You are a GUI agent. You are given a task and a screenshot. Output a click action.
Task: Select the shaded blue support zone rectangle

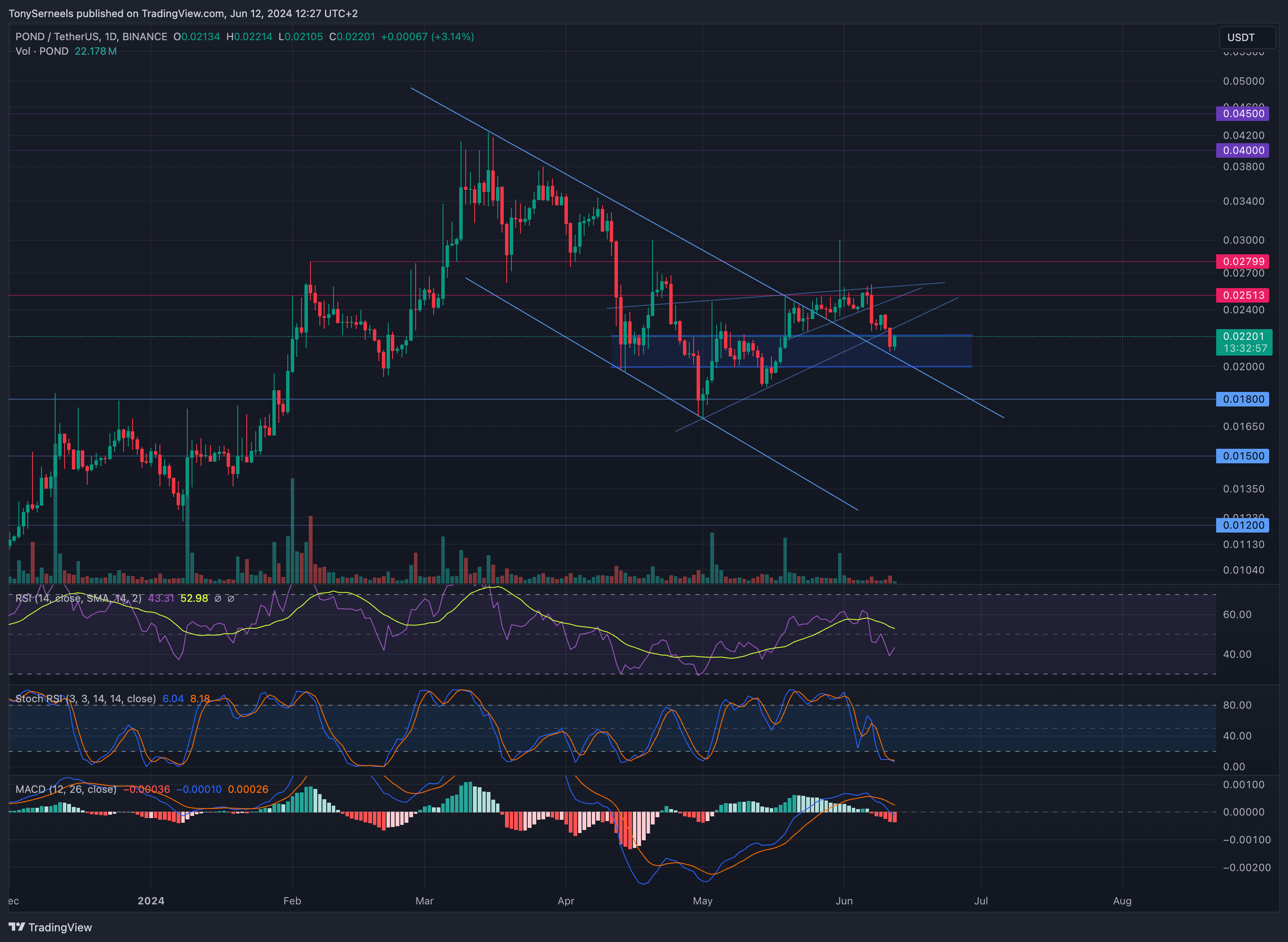click(x=792, y=351)
